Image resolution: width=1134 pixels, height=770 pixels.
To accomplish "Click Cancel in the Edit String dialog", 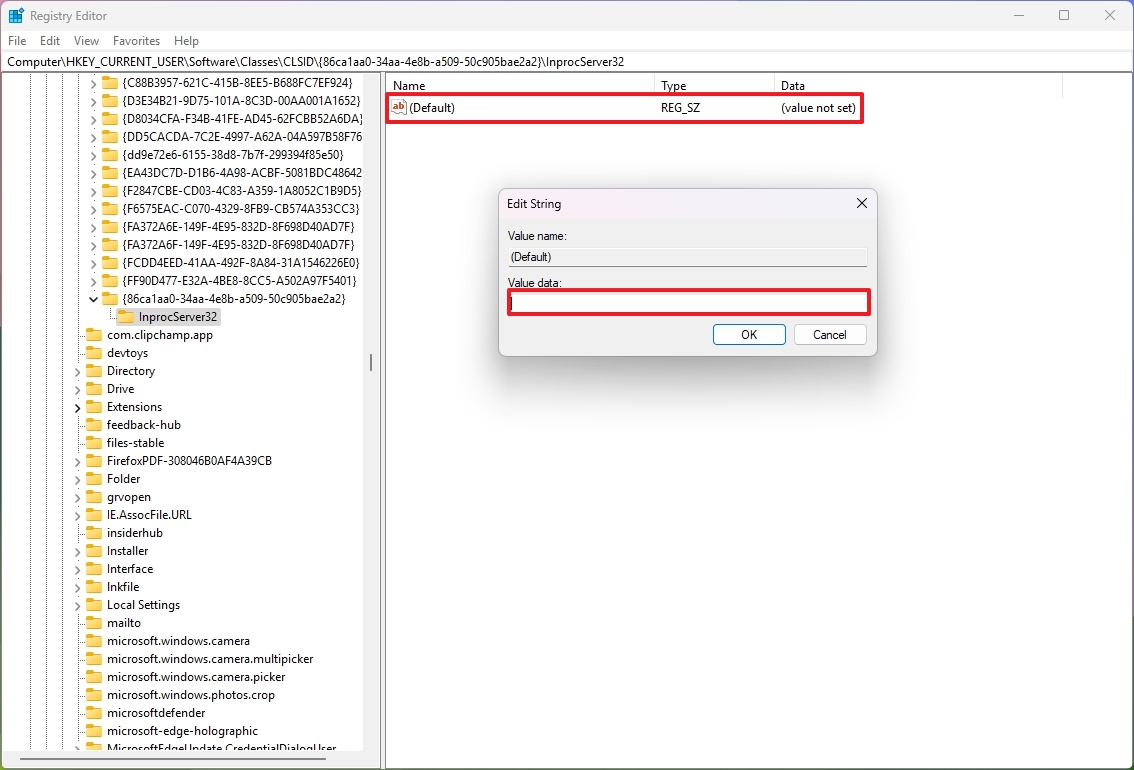I will coord(830,334).
